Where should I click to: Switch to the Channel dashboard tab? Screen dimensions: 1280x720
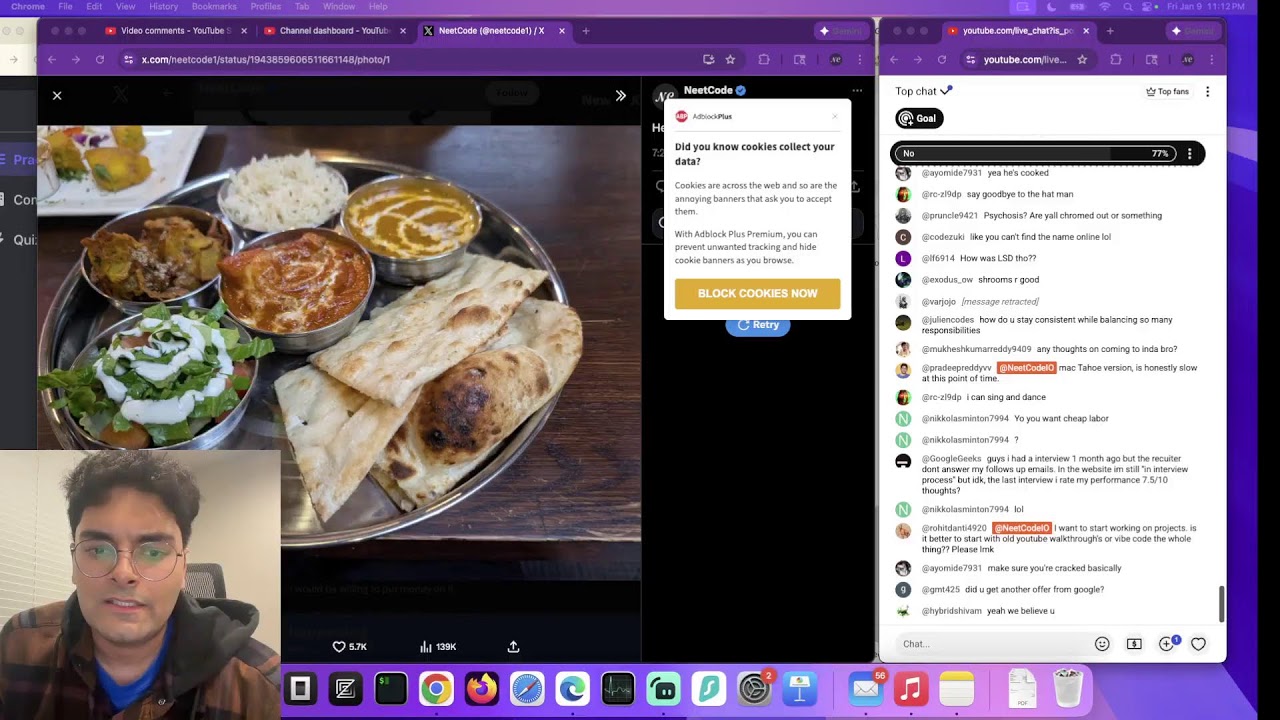point(334,31)
